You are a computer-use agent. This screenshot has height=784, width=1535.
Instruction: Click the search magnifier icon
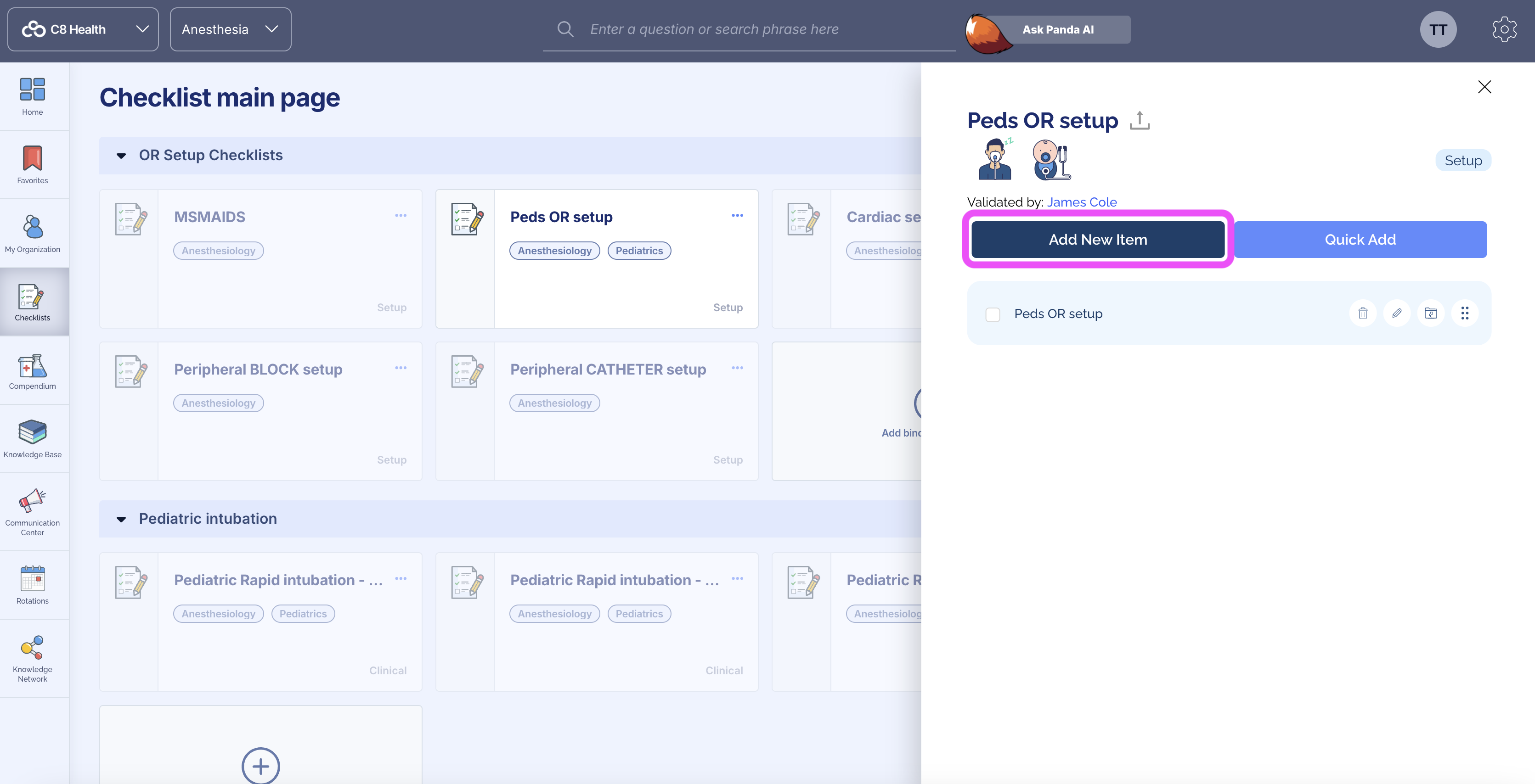tap(565, 29)
